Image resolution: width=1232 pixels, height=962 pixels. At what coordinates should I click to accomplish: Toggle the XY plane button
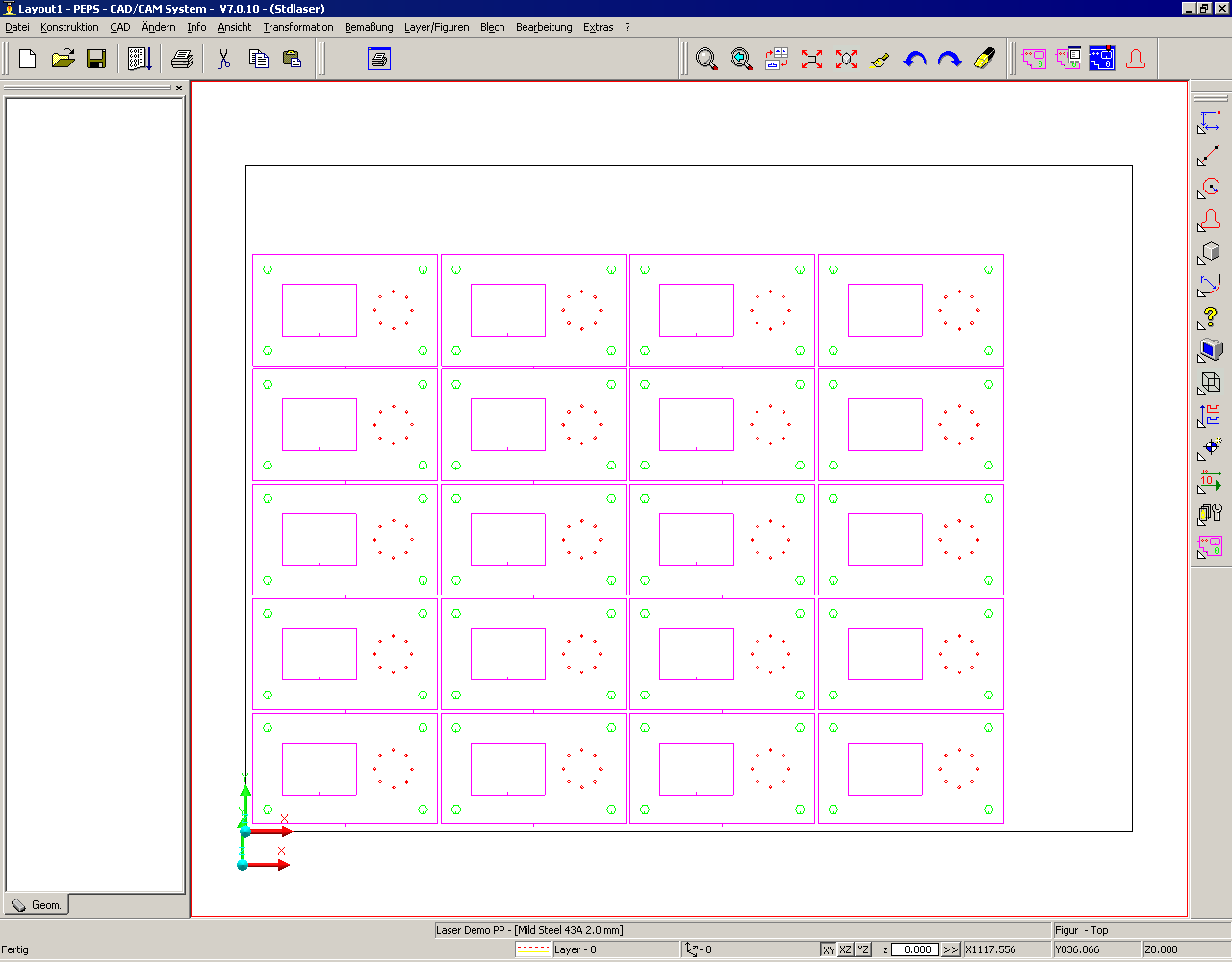[828, 949]
